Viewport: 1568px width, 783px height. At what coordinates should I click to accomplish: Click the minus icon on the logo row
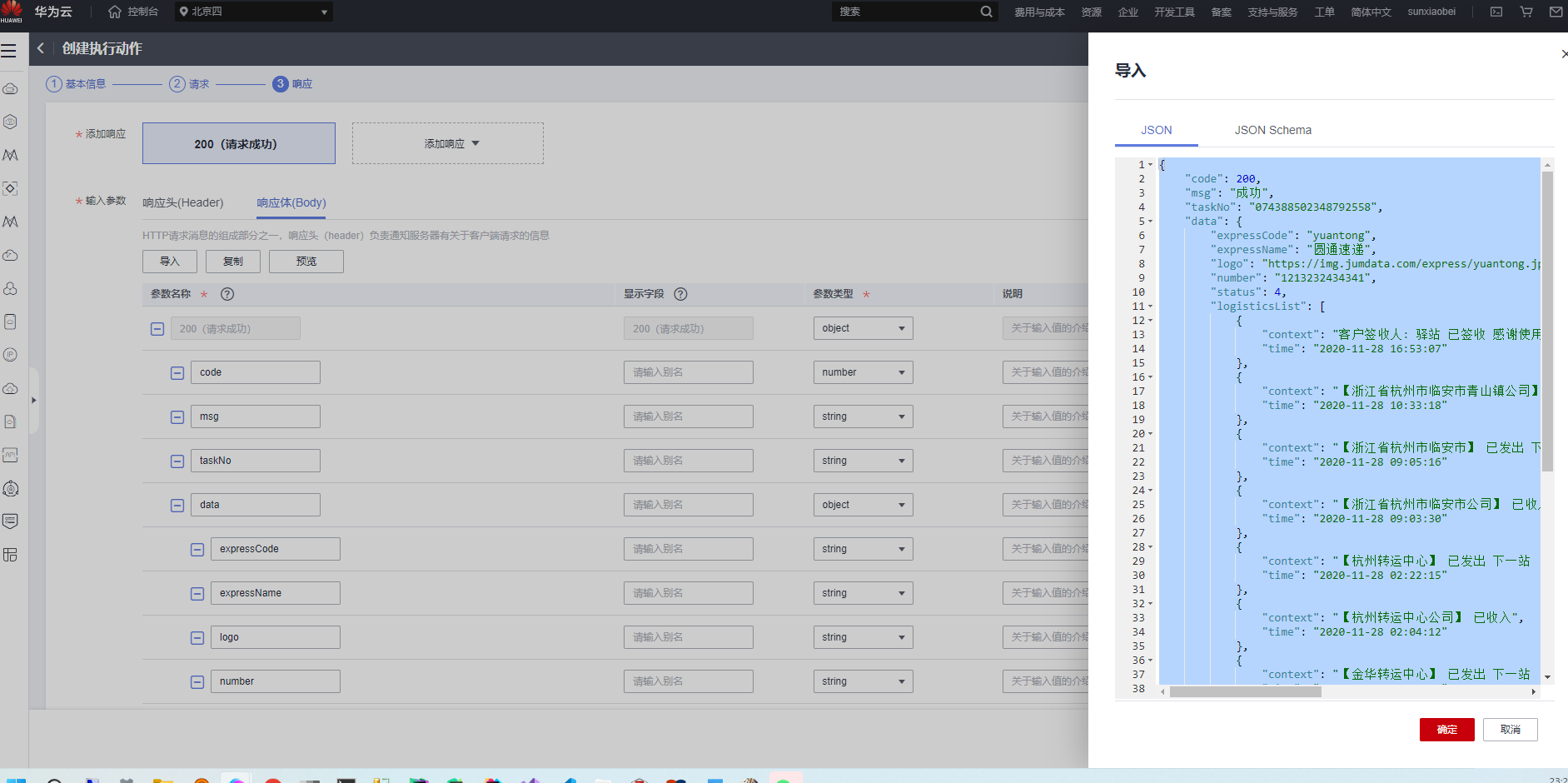[197, 638]
